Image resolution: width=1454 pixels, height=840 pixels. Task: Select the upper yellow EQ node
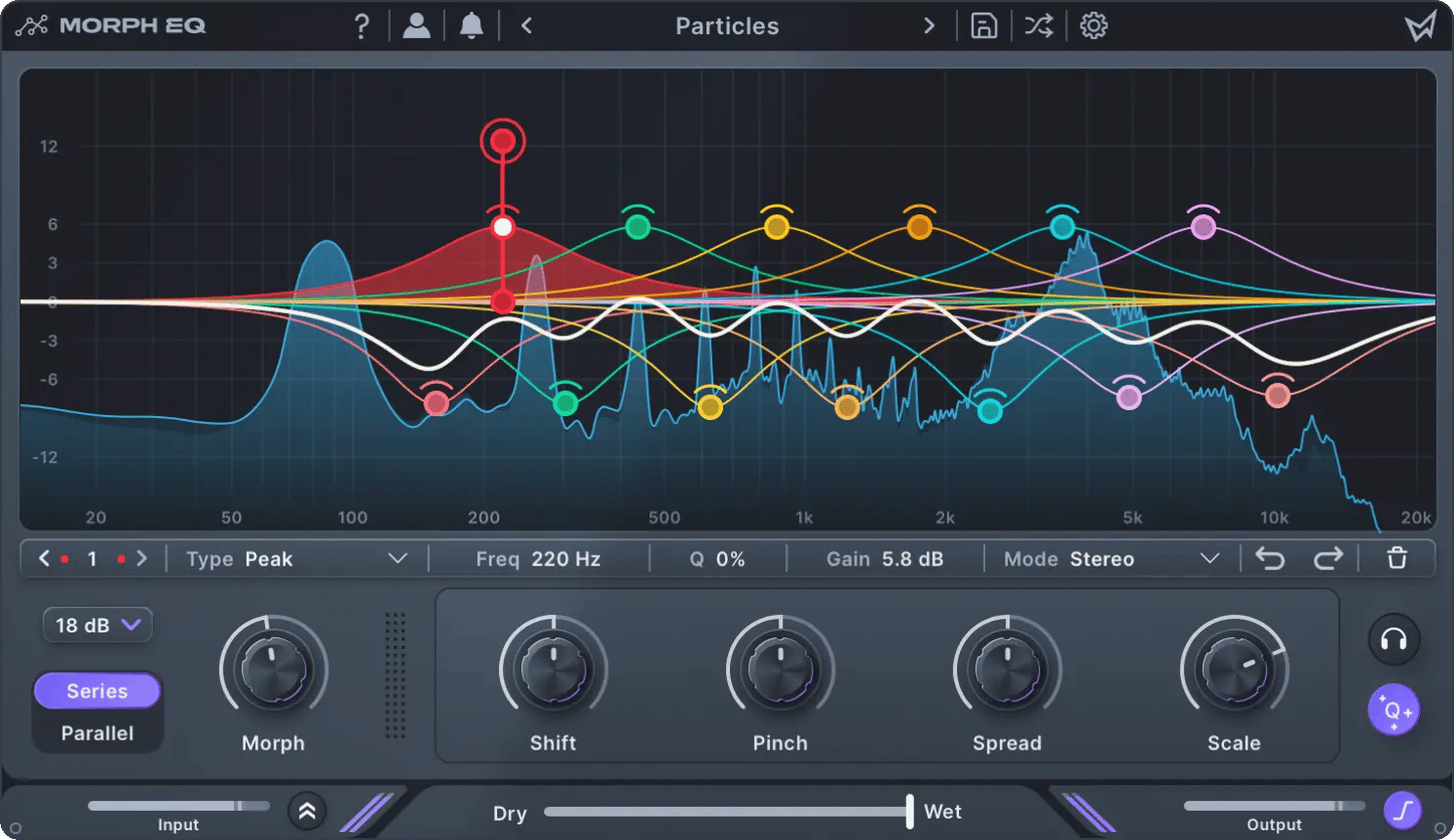coord(777,227)
